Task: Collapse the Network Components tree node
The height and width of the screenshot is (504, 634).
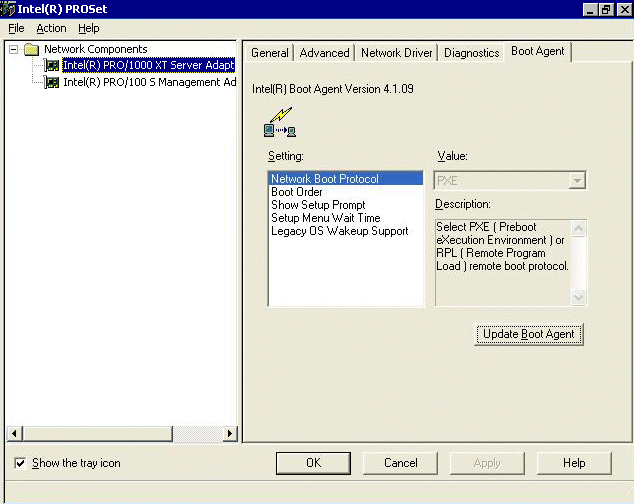Action: 13,49
